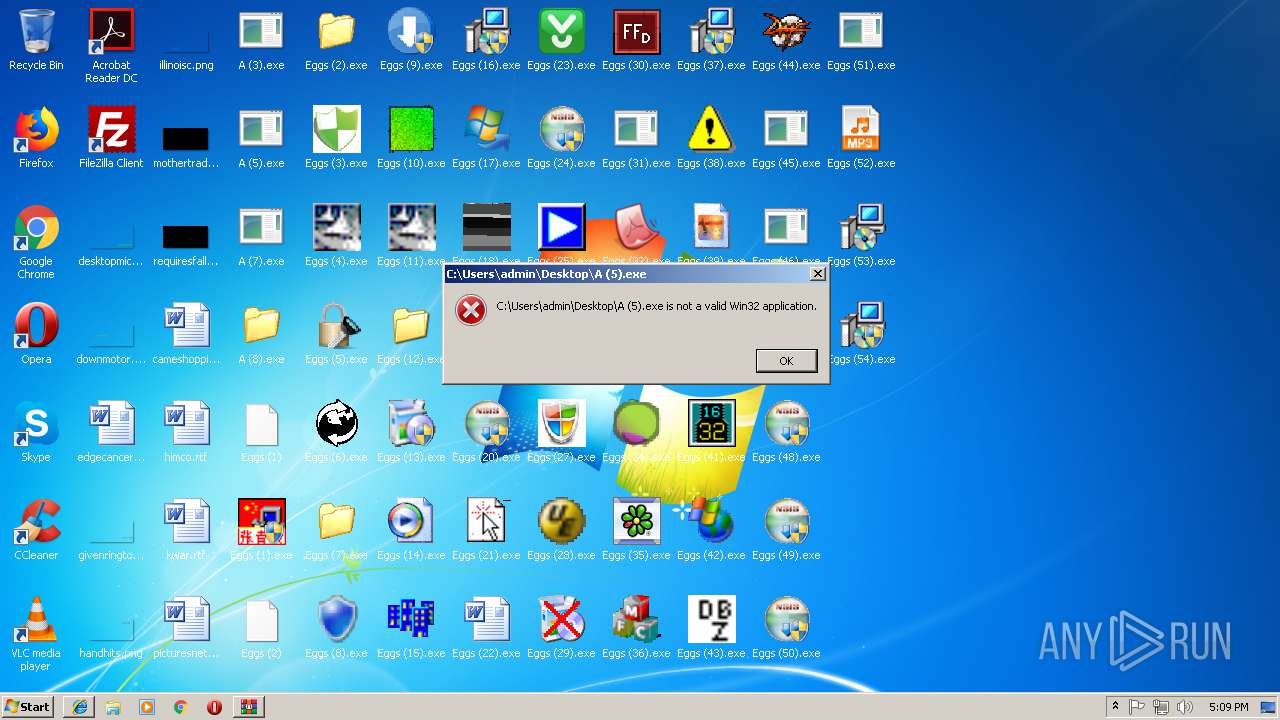Open Internet Explorer from taskbar
Screen dimensions: 1280x720
pos(79,707)
